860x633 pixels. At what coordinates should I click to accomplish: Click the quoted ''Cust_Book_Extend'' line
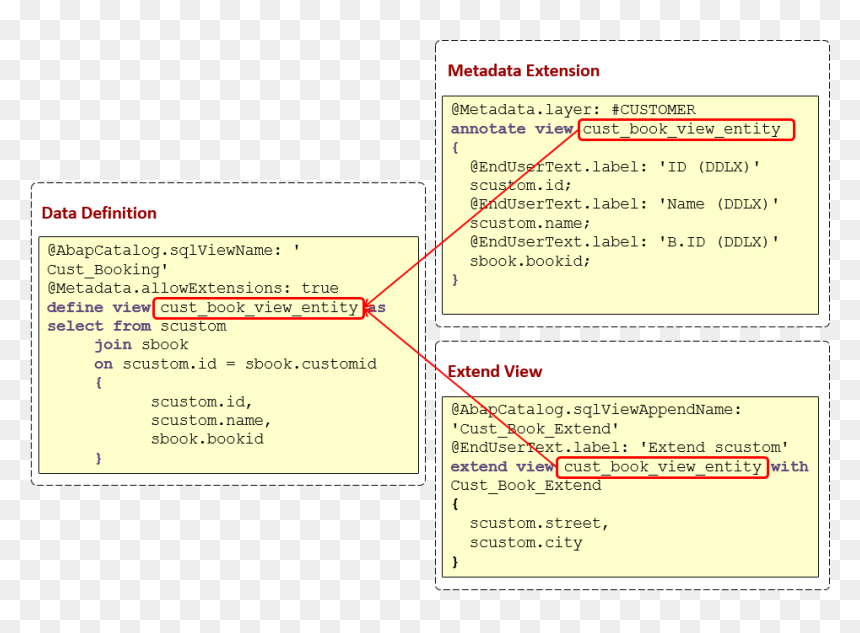pyautogui.click(x=535, y=428)
